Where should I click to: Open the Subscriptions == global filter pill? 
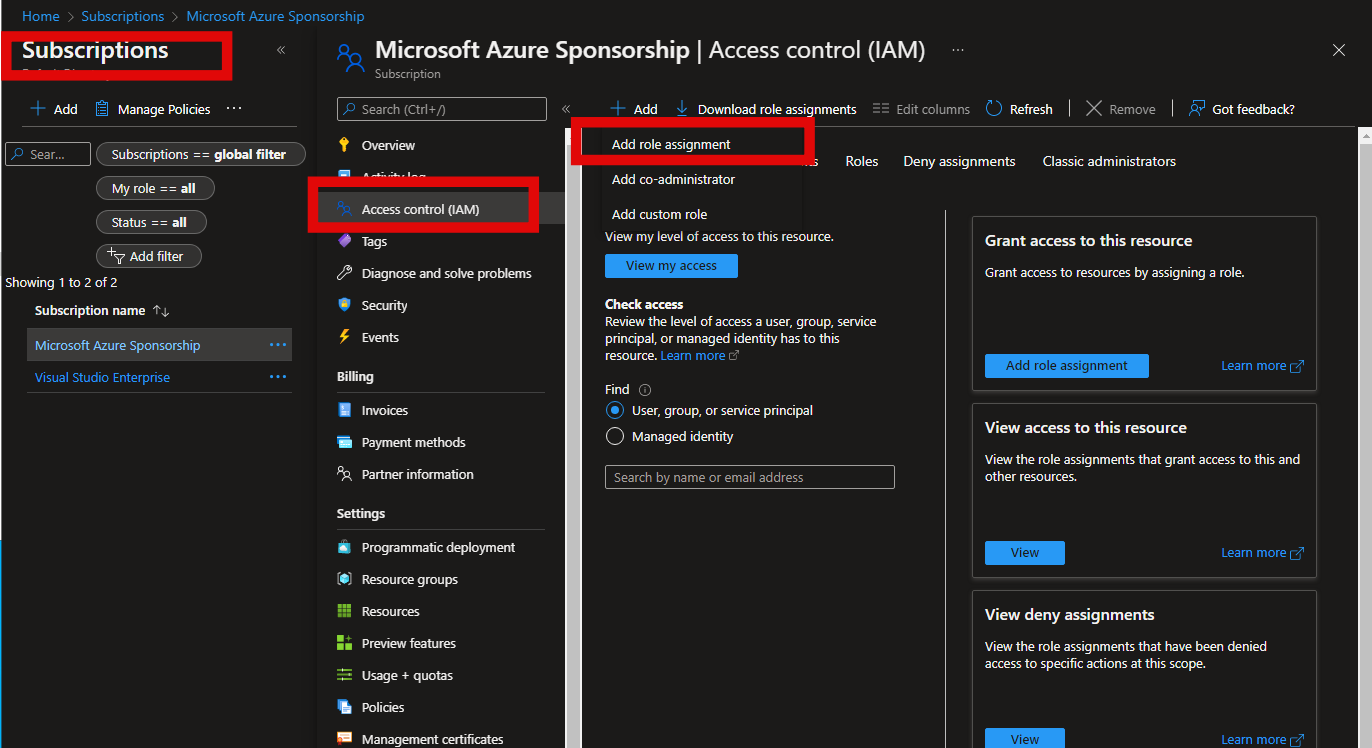(201, 154)
